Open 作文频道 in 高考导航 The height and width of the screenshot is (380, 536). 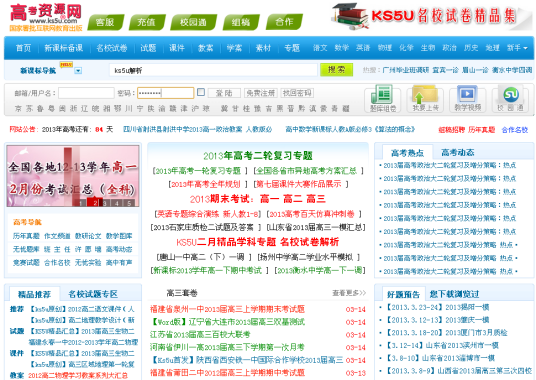tap(57, 236)
